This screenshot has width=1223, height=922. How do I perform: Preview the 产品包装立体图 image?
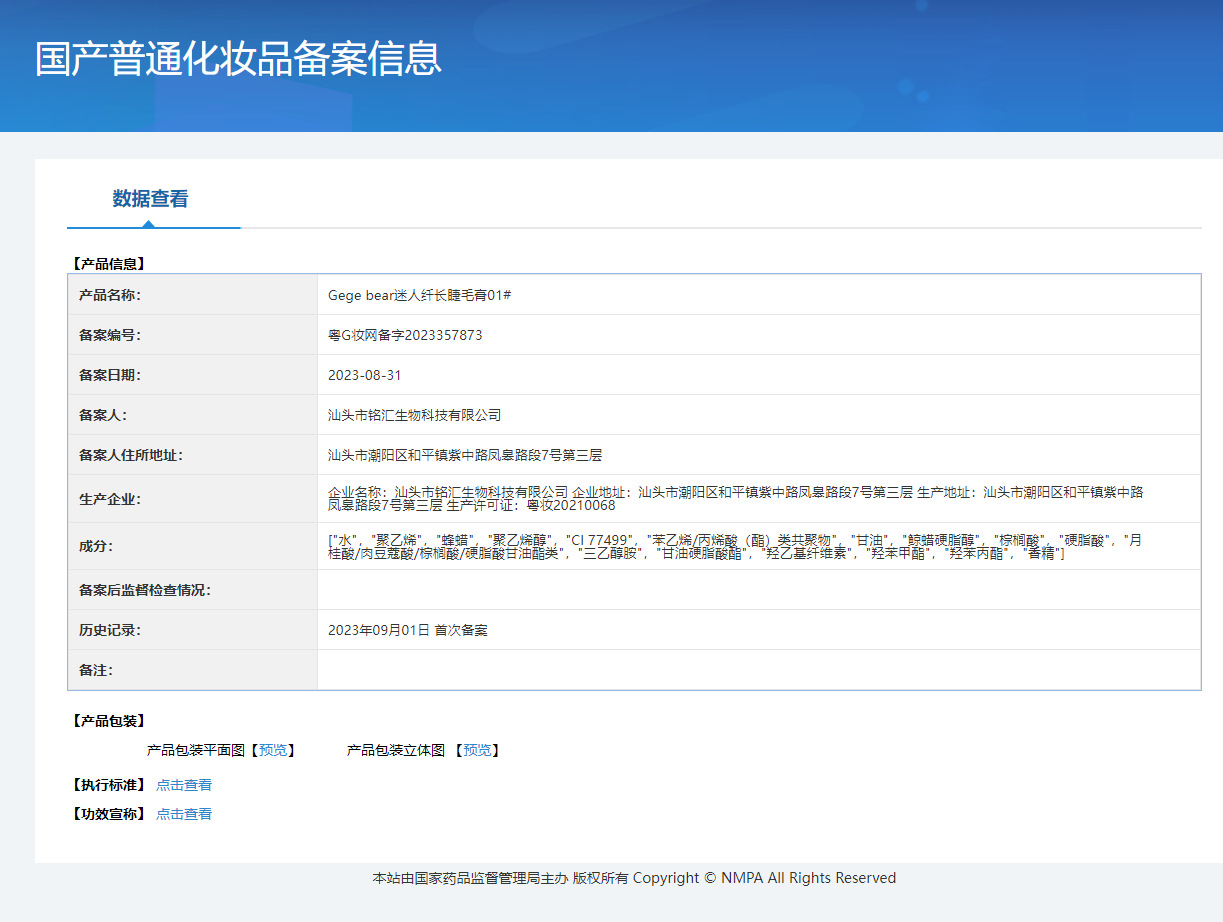pos(477,750)
